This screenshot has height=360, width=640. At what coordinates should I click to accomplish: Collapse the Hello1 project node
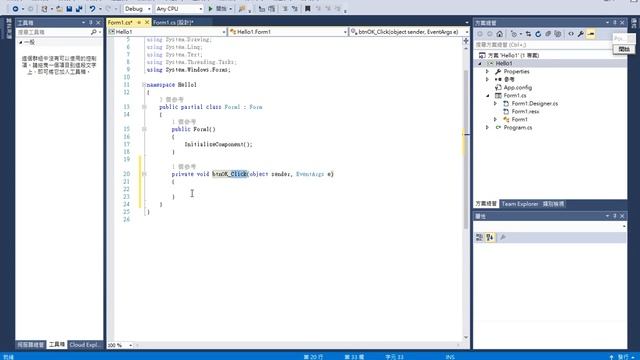[x=480, y=63]
